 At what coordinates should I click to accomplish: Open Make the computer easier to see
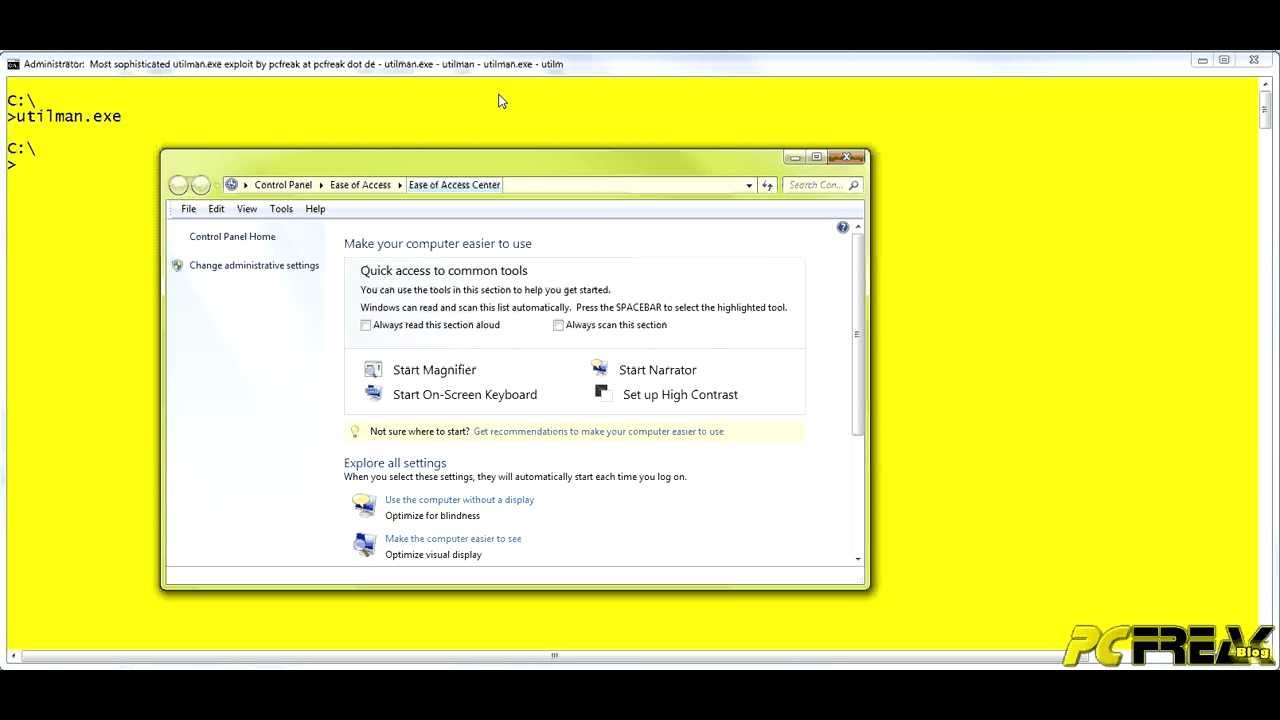pos(453,539)
